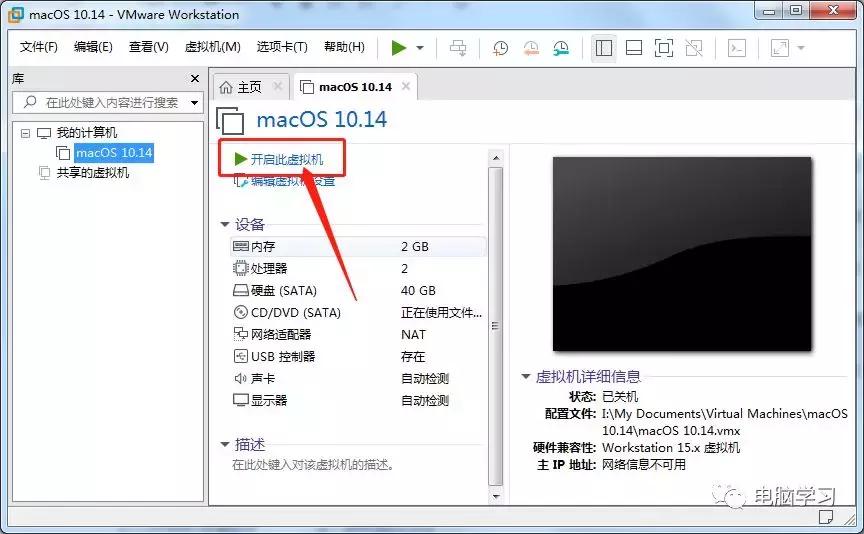The width and height of the screenshot is (864, 534).
Task: Select 共享的虚拟机 in the library tree
Action: point(93,173)
